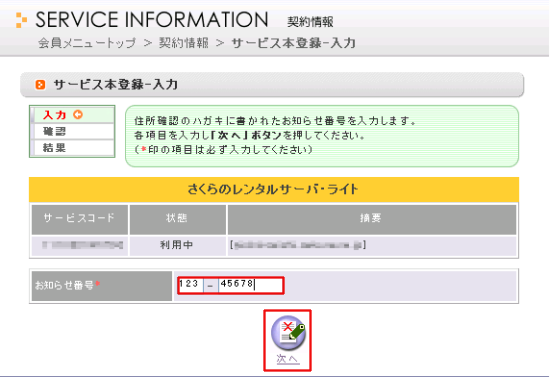550x377 pixels.
Task: Click the 状態 column header
Action: tap(177, 219)
